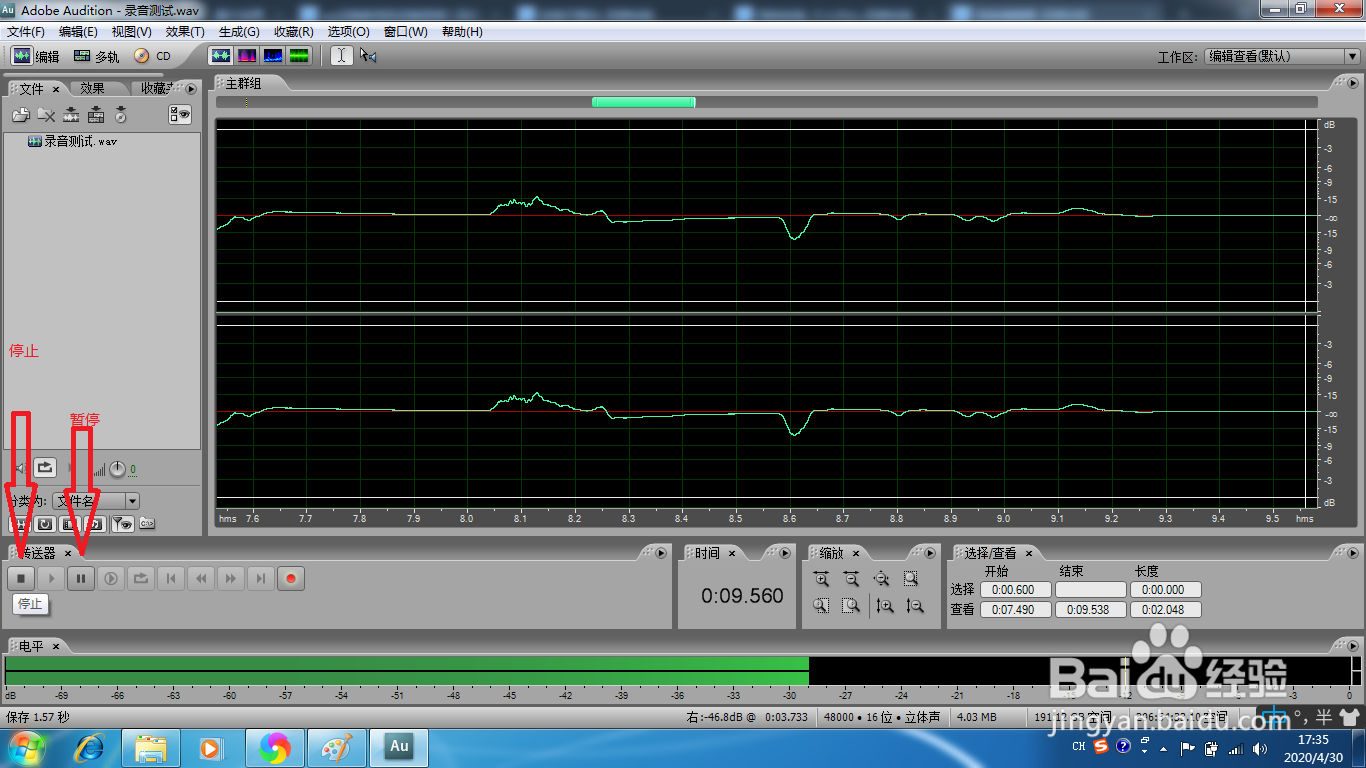Go to beginning transport button

[171, 578]
